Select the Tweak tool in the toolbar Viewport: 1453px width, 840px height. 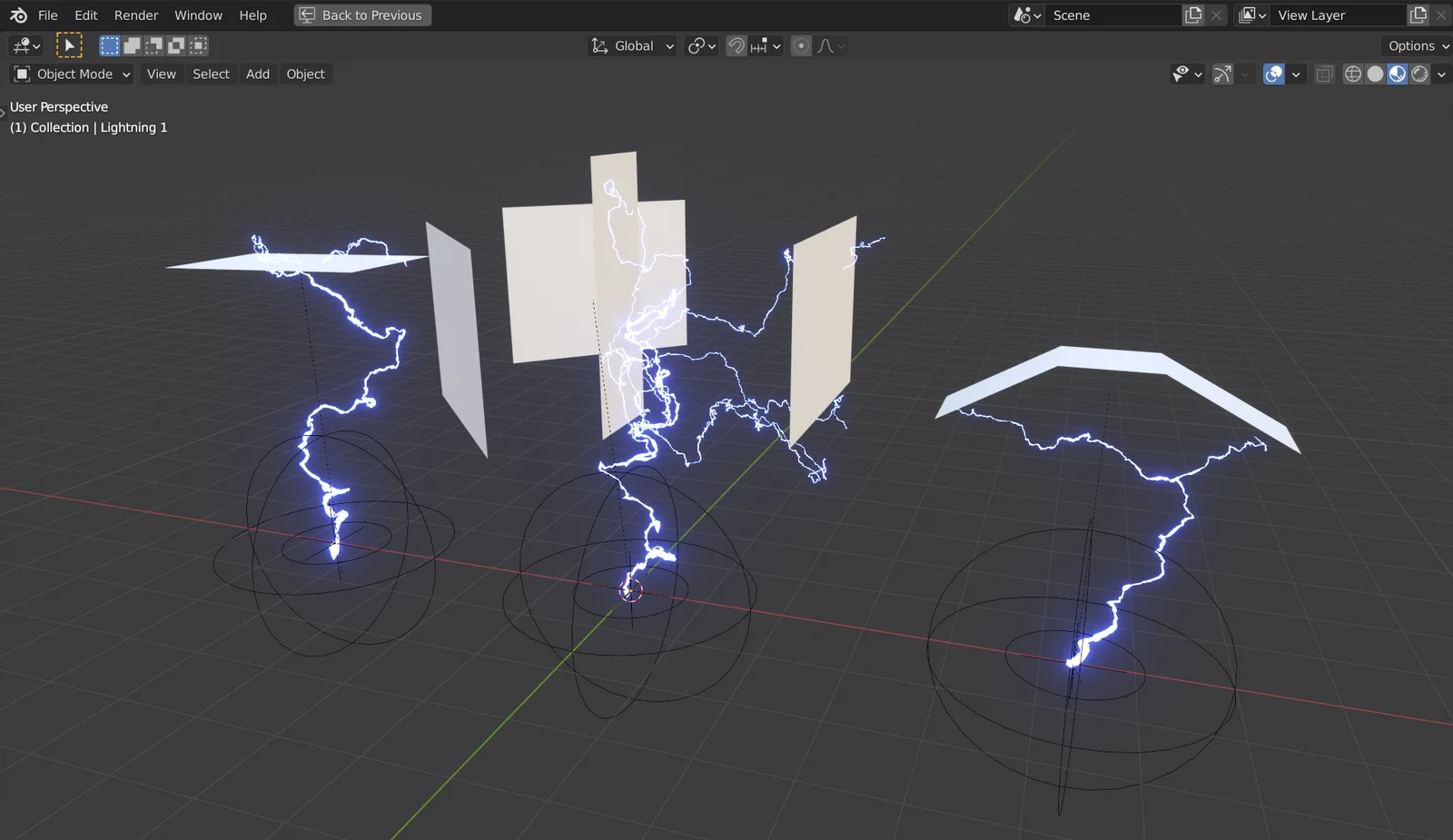(x=70, y=44)
